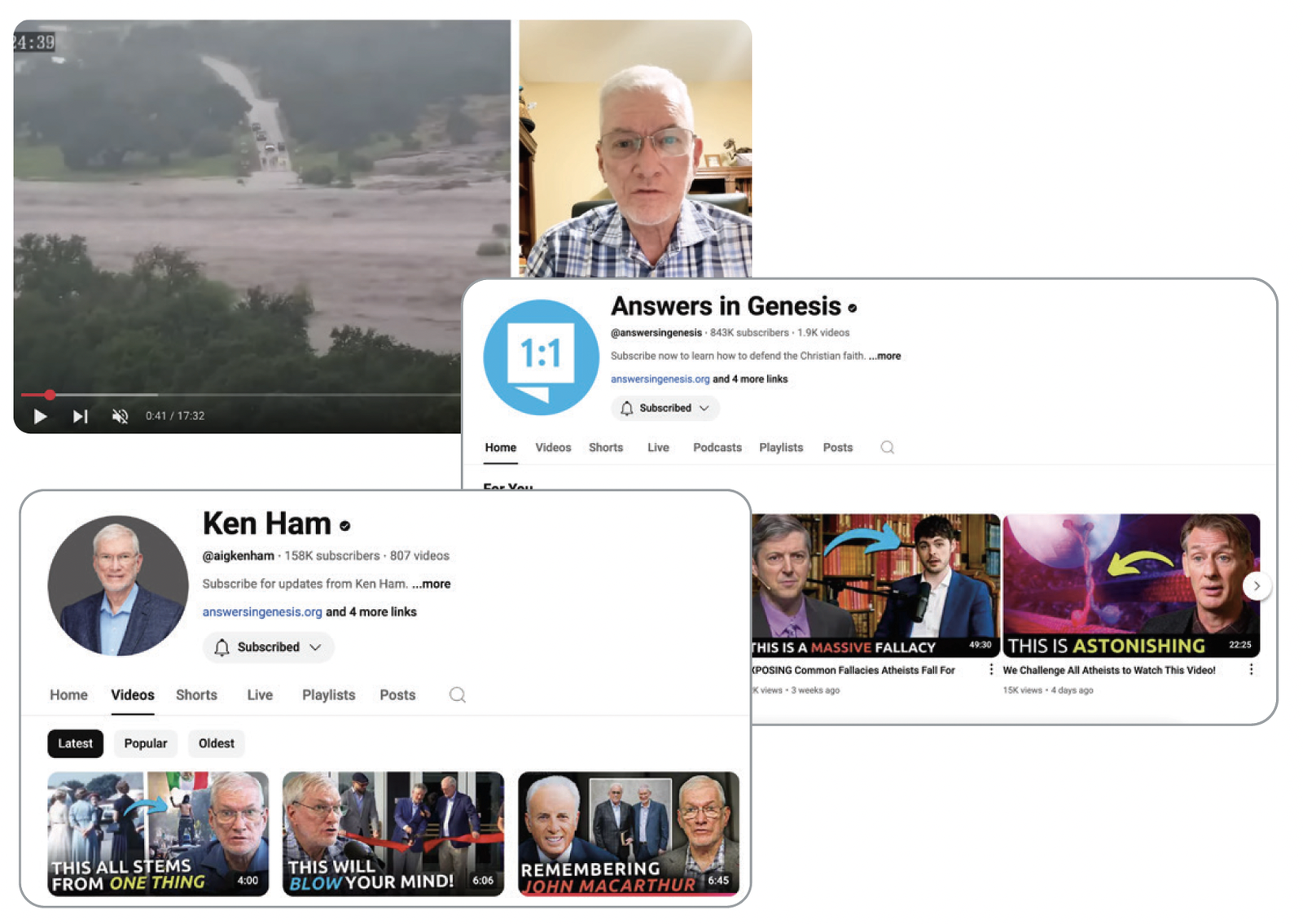Expand Ken Ham's channel description with ...more
The height and width of the screenshot is (924, 1303).
(x=432, y=584)
